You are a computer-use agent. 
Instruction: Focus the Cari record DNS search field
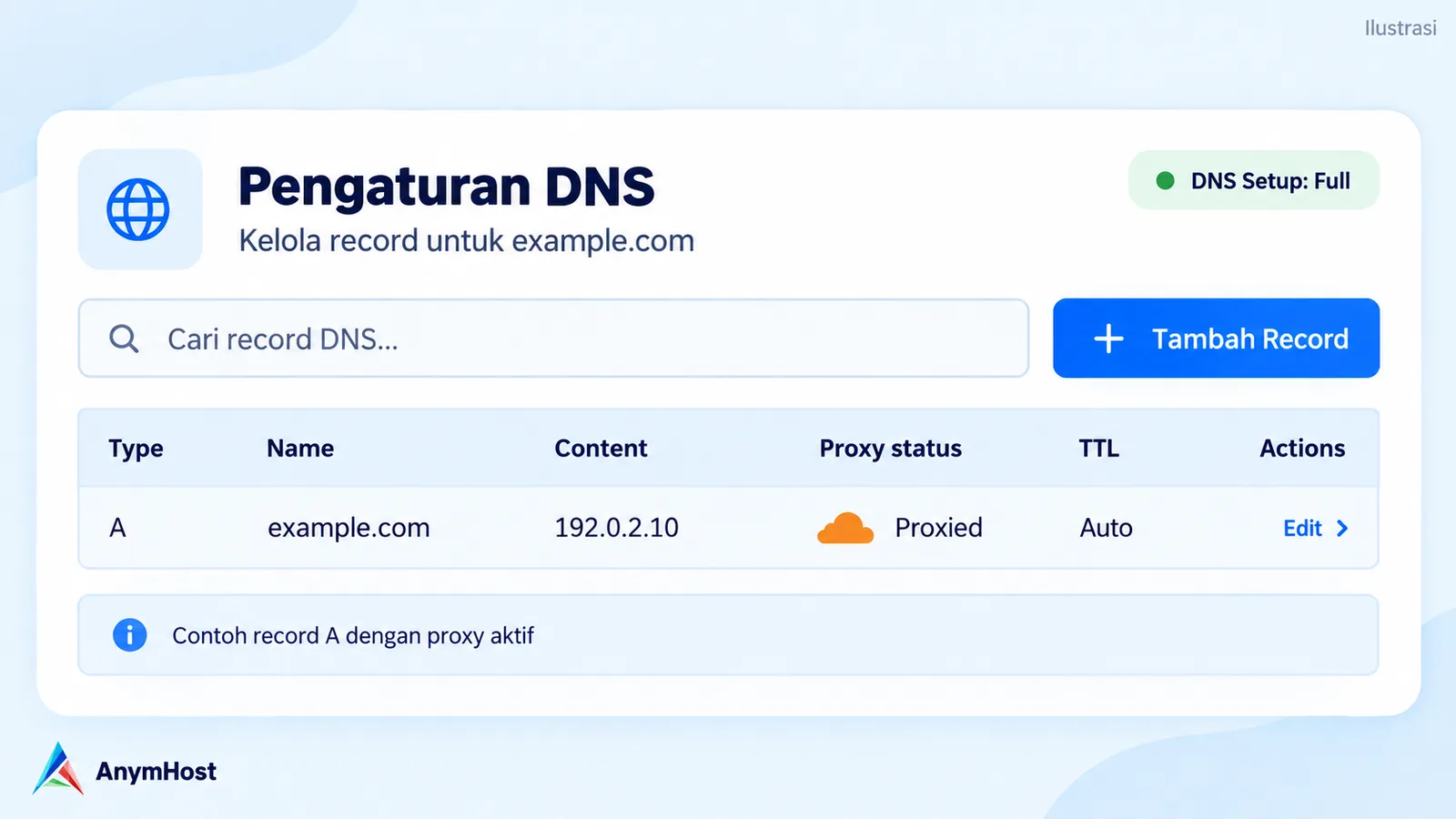pyautogui.click(x=553, y=338)
